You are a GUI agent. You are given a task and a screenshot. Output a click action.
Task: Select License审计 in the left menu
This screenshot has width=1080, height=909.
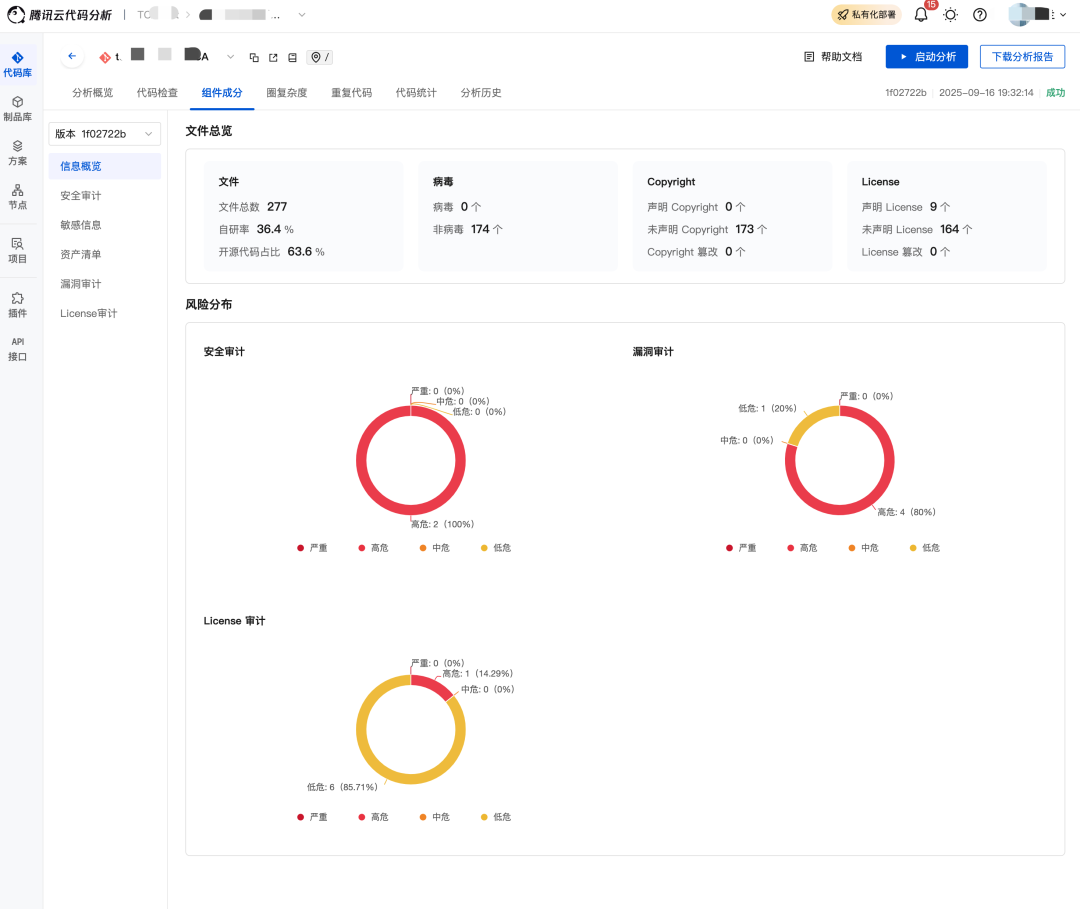click(105, 313)
